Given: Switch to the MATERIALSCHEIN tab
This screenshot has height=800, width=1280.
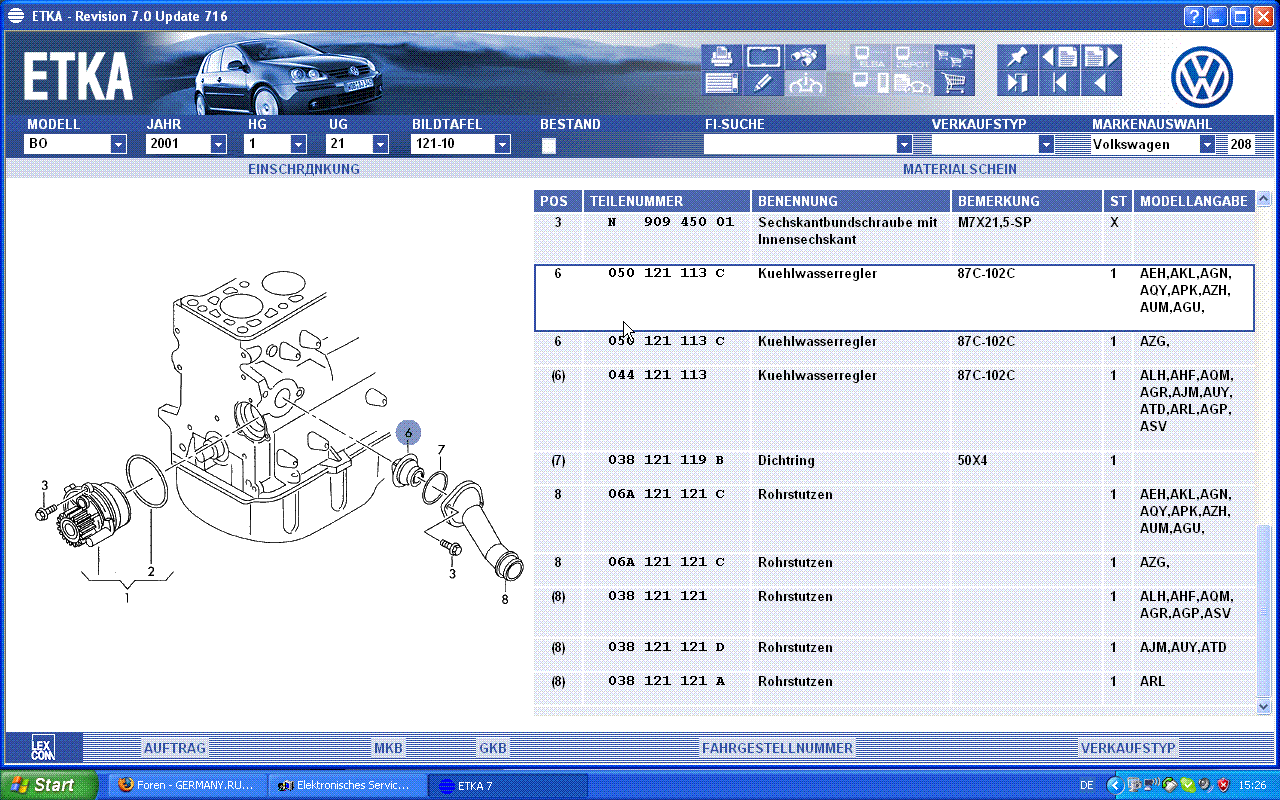Looking at the screenshot, I should (x=959, y=170).
